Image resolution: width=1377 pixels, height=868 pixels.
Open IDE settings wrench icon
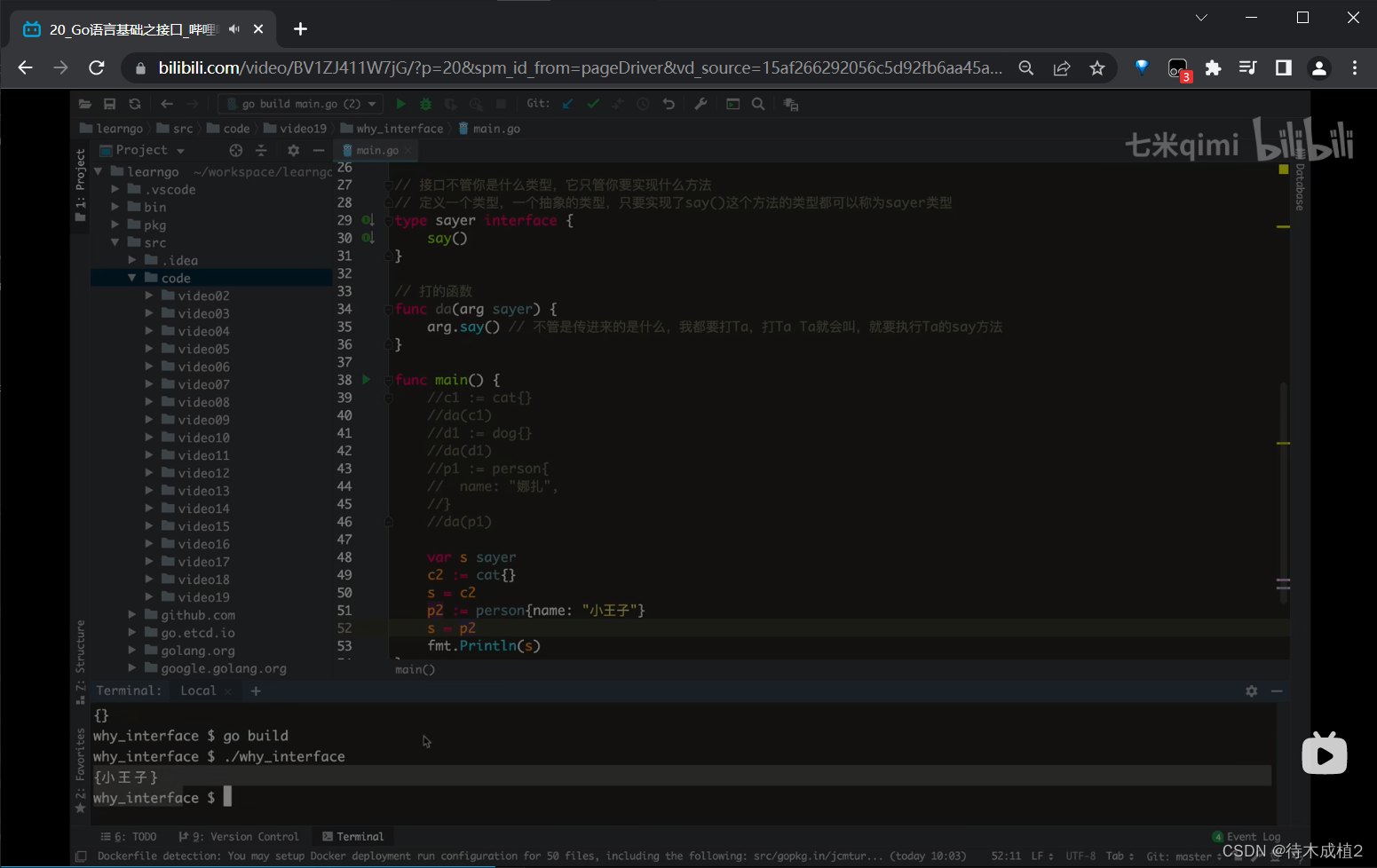point(700,104)
